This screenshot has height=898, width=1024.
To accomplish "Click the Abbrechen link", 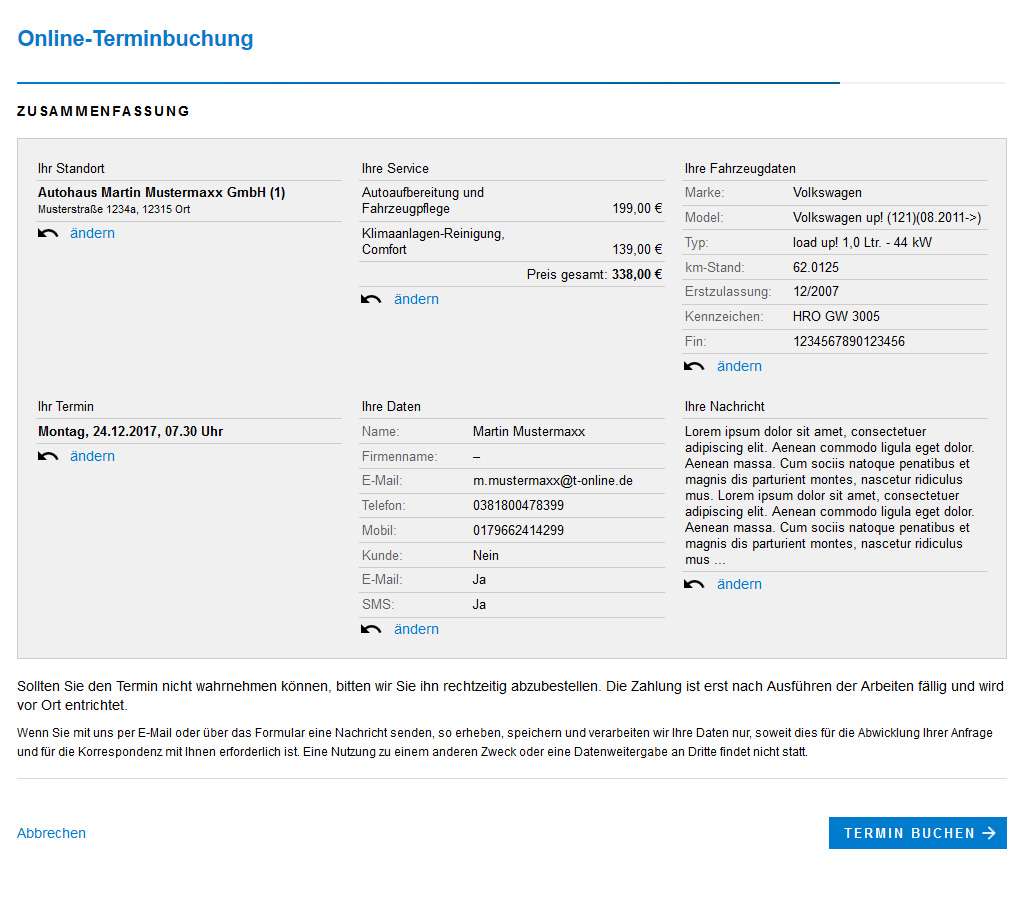I will click(51, 832).
